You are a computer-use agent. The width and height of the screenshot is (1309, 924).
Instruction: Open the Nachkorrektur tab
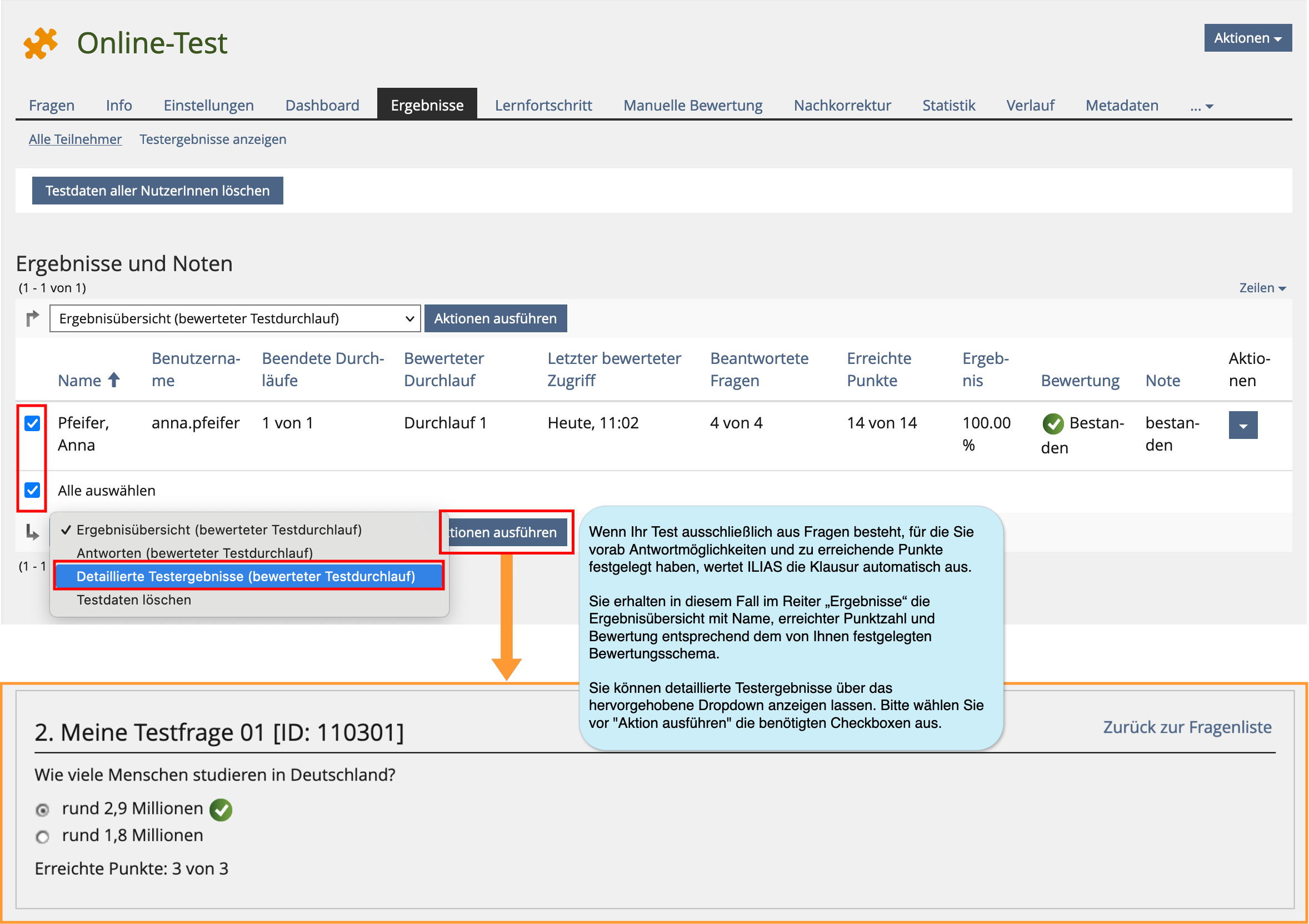click(842, 106)
